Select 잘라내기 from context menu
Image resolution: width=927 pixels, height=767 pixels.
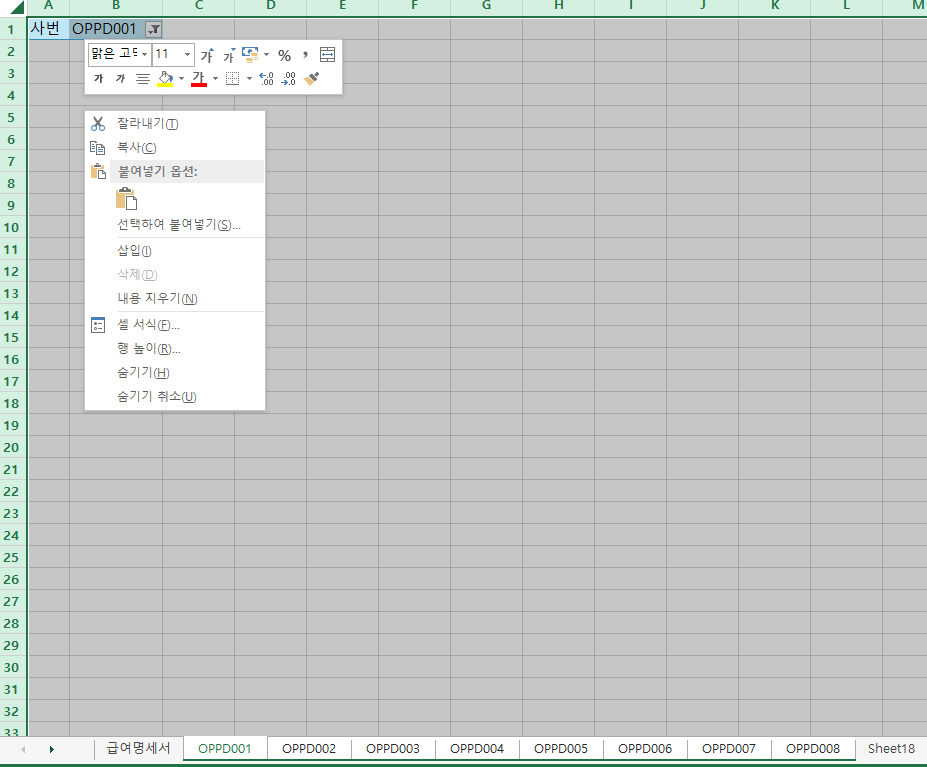147,124
